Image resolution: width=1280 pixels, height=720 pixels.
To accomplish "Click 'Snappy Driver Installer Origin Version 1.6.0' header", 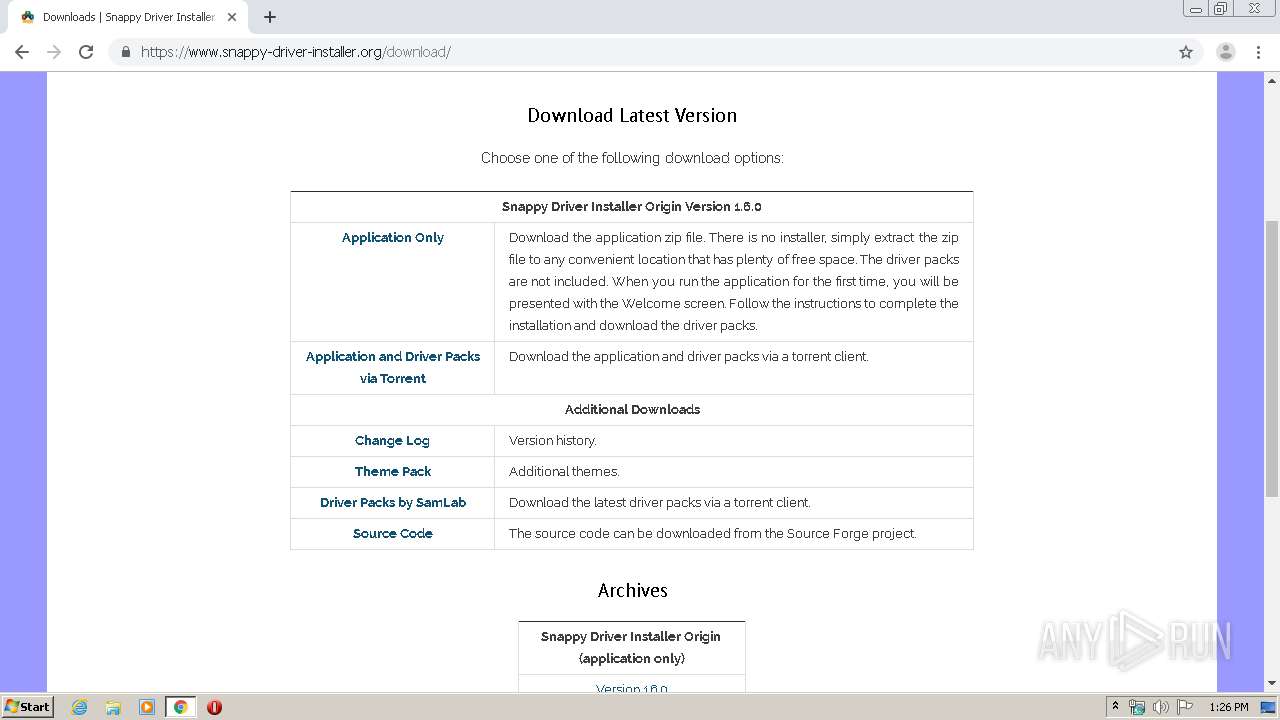I will [632, 206].
